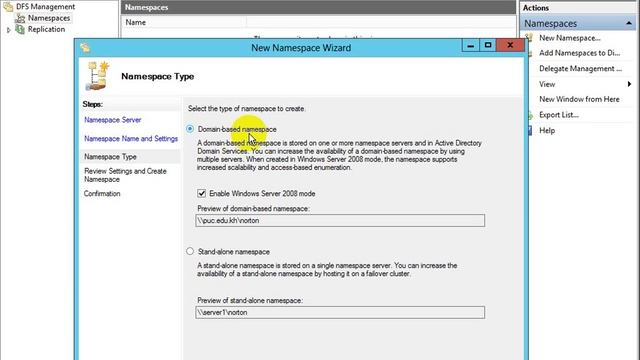Click the Confirmation step
The image size is (640, 360).
102,193
